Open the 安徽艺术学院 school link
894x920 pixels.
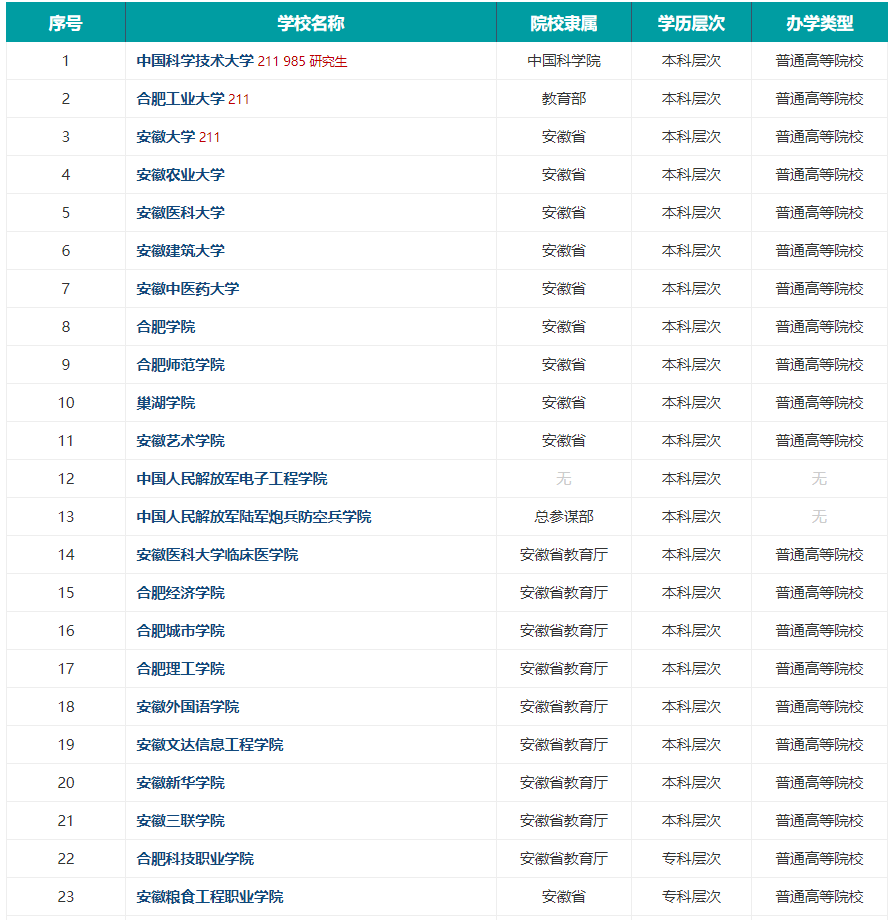click(x=180, y=441)
